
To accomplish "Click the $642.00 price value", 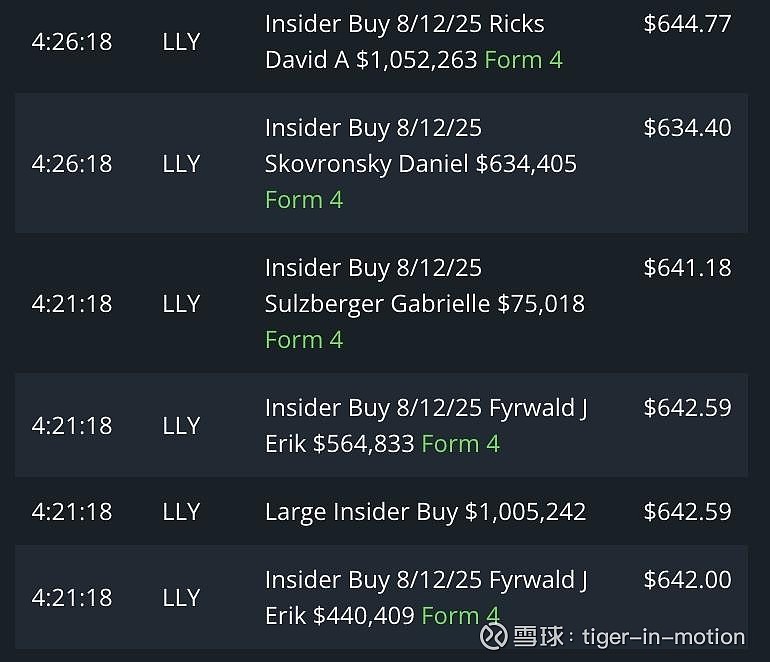I will (688, 579).
